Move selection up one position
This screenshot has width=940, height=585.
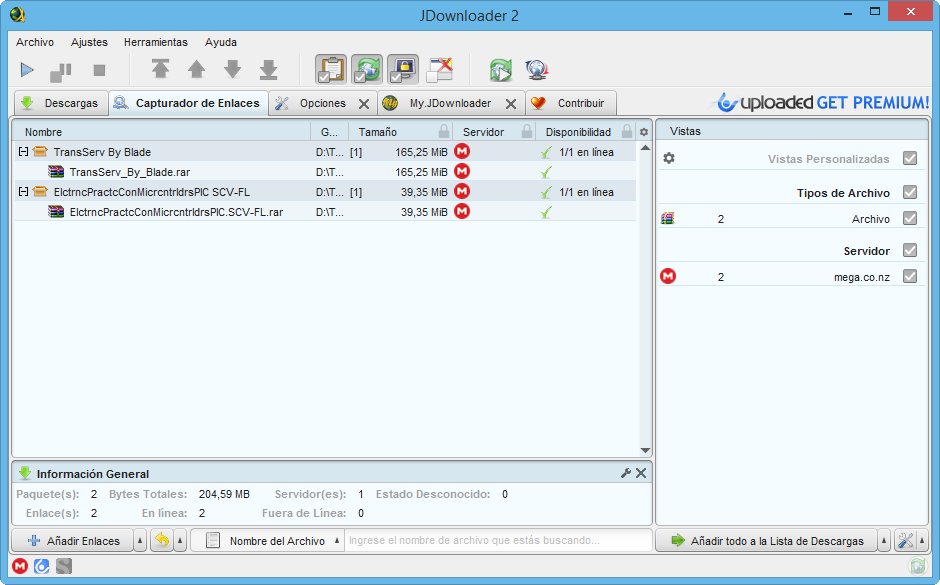tap(197, 70)
